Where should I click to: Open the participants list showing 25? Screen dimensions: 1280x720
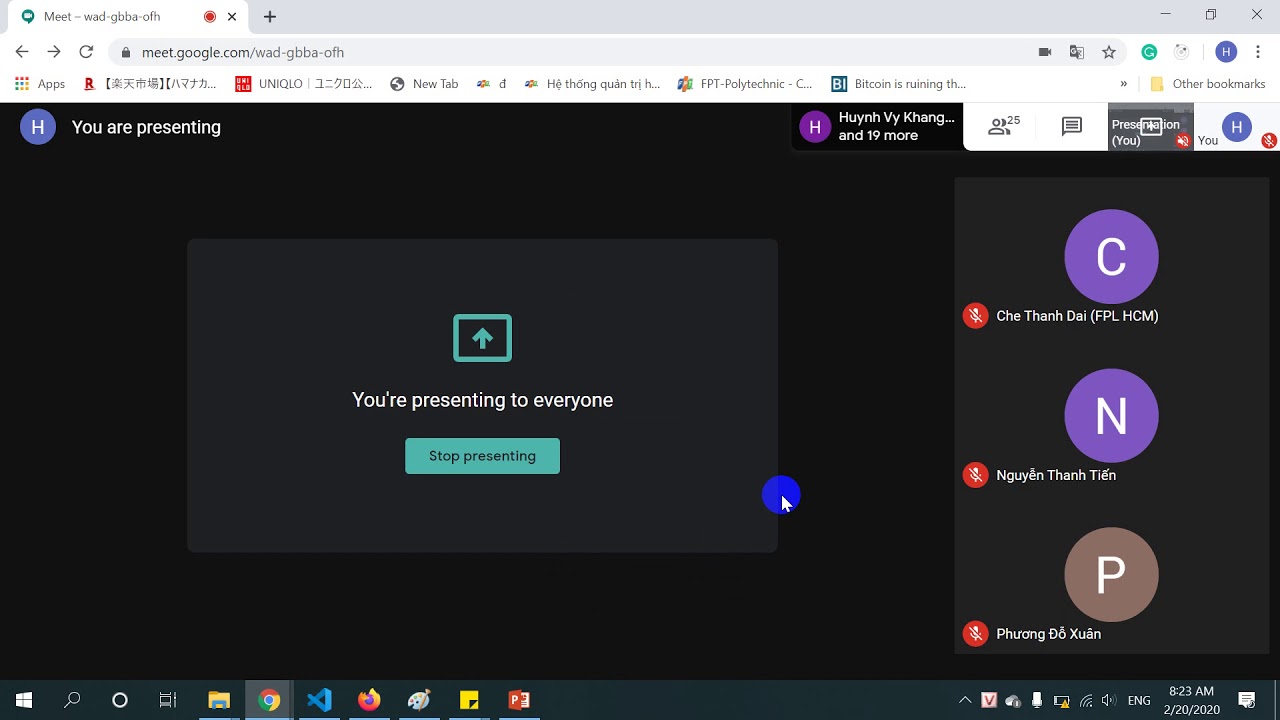1003,126
